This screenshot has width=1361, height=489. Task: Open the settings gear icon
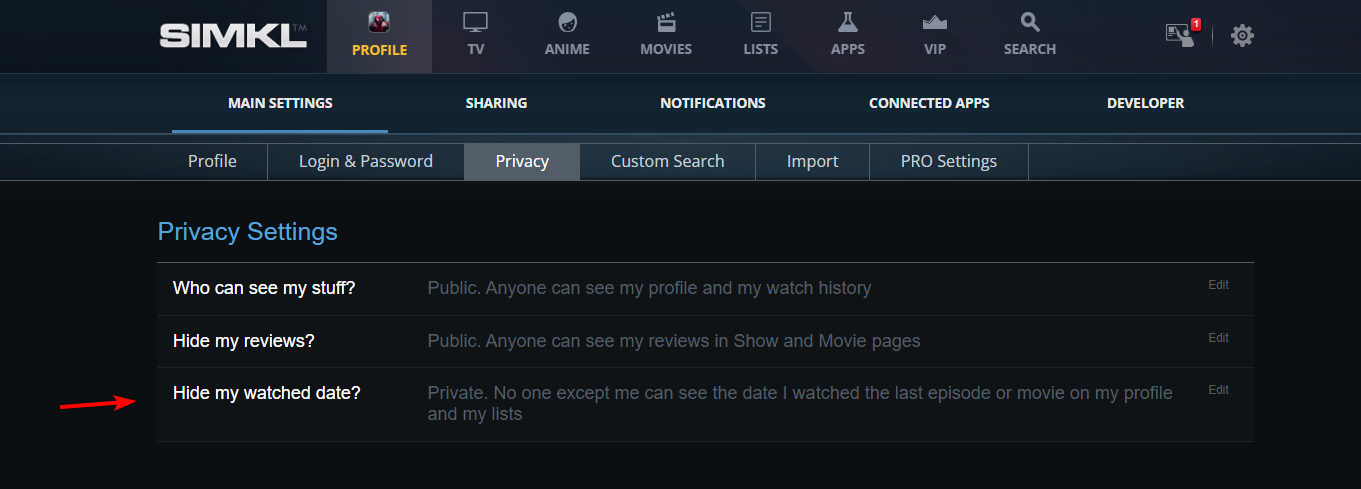click(x=1242, y=36)
